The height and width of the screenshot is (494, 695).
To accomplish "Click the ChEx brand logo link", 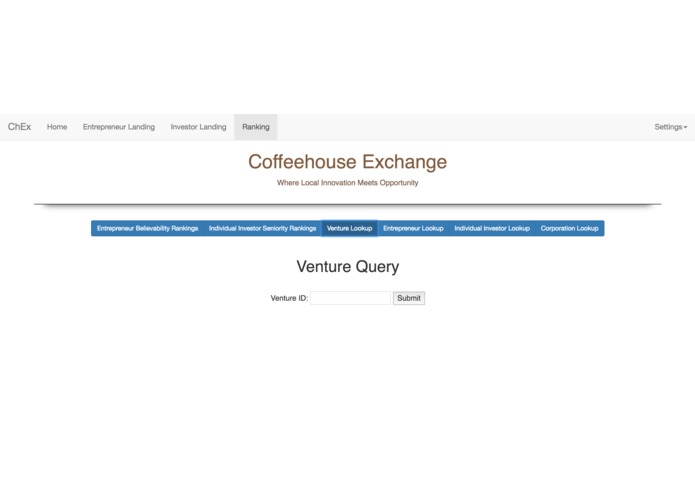I will pos(20,127).
